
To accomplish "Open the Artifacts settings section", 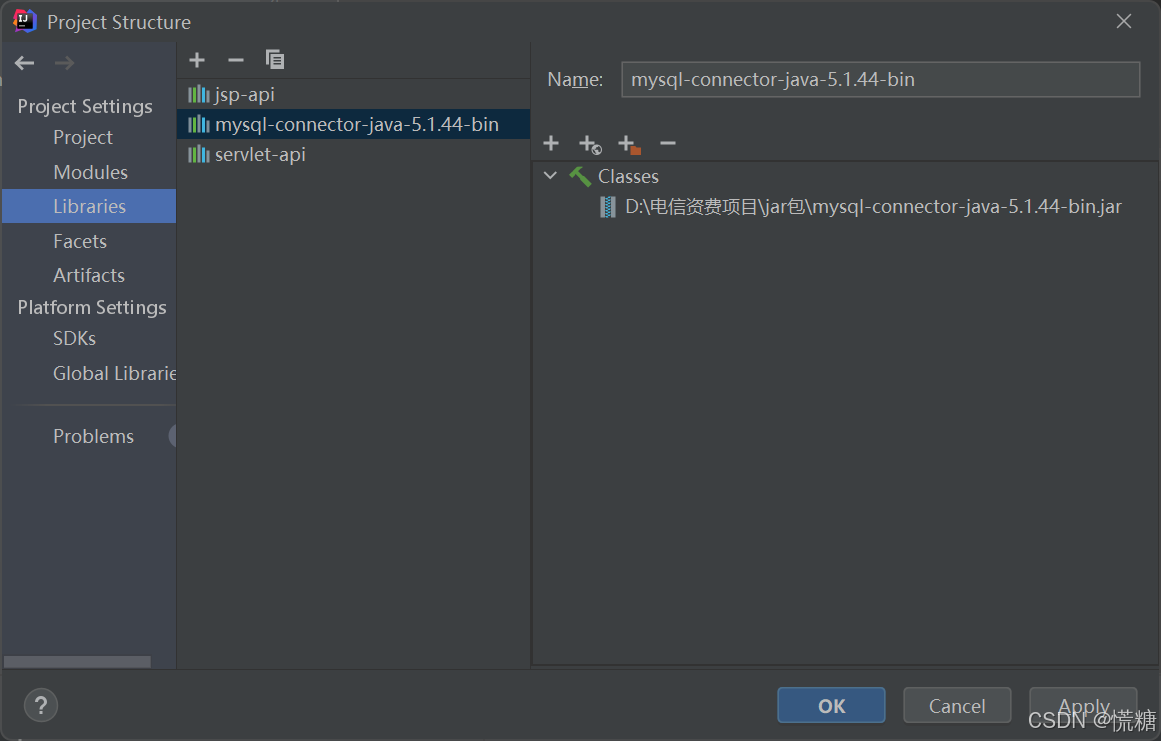I will [x=89, y=275].
